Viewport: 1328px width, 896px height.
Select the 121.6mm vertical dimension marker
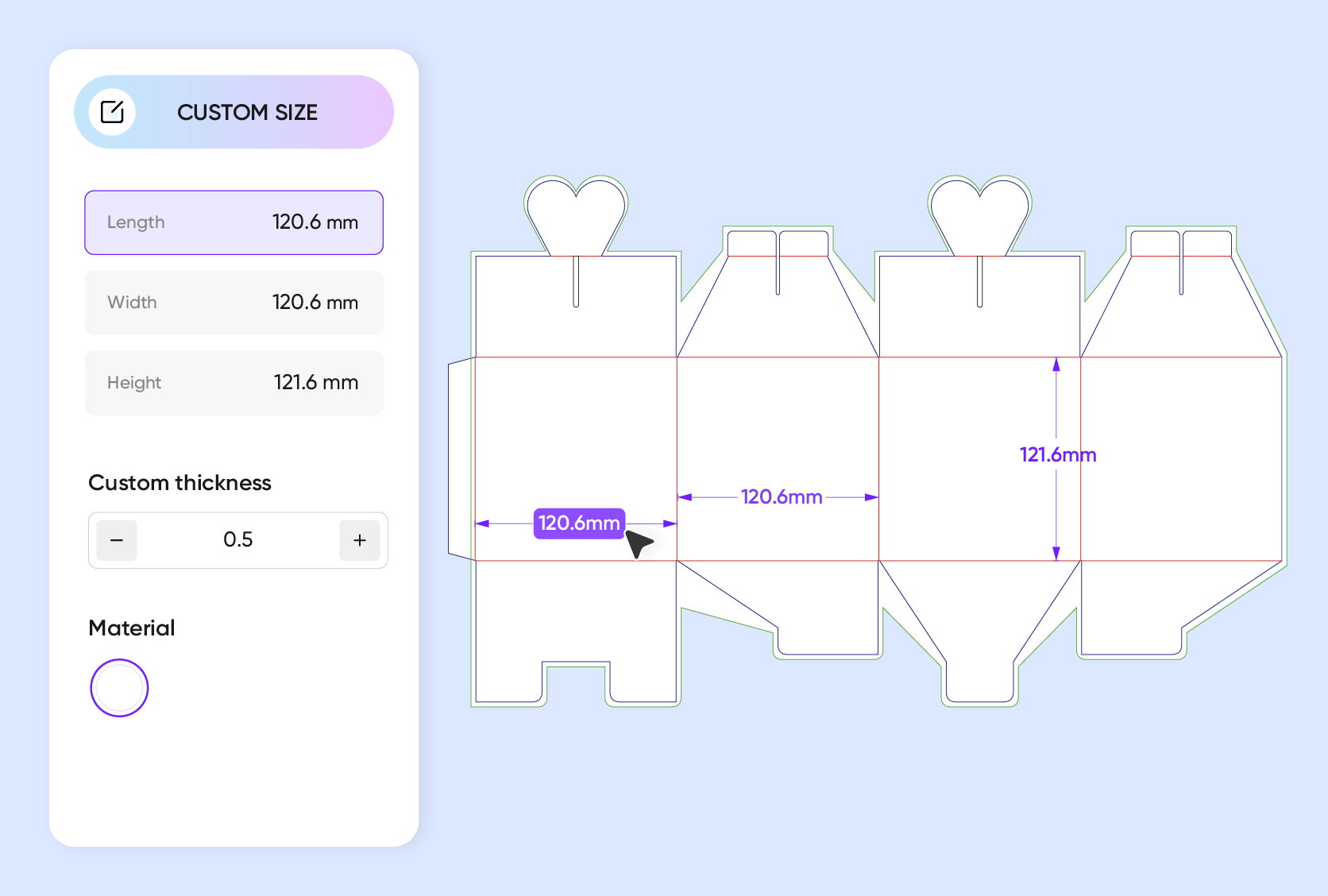coord(1056,455)
